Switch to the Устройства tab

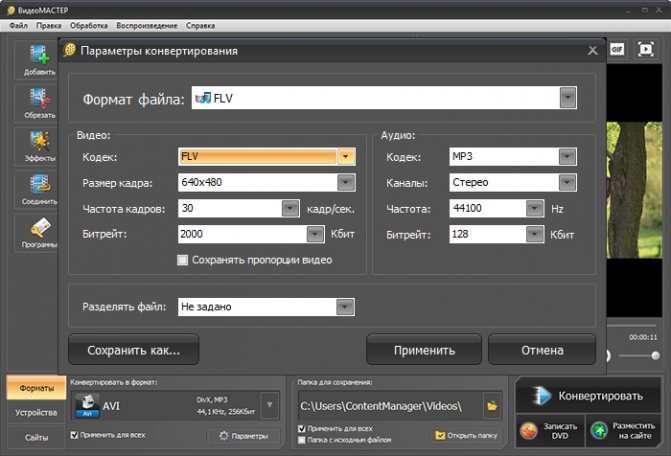[36, 412]
